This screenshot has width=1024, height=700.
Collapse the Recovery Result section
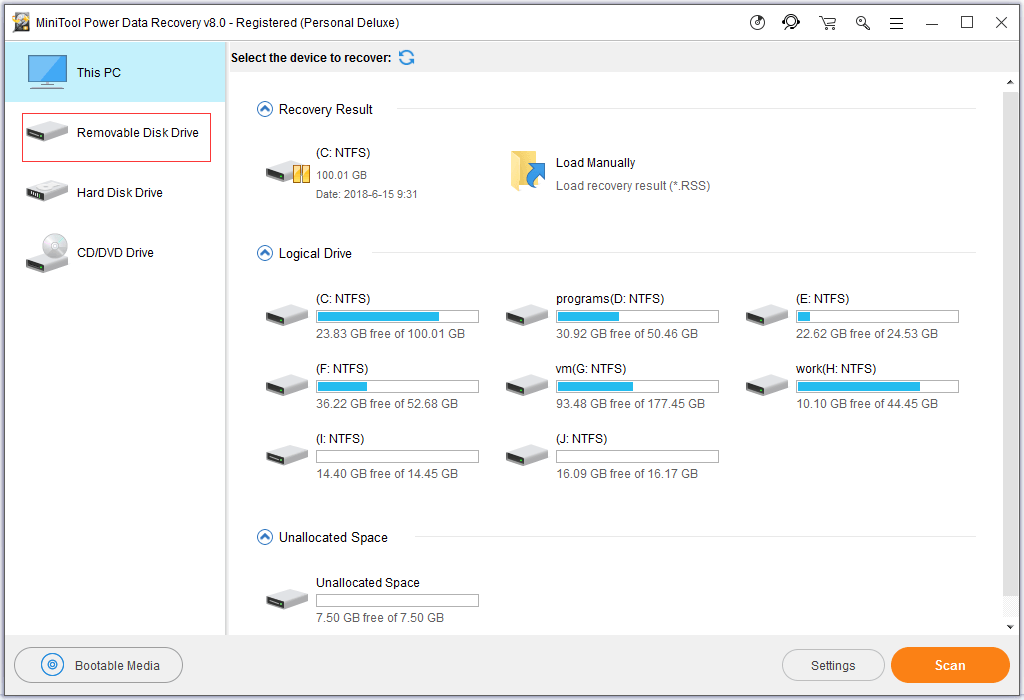tap(264, 109)
